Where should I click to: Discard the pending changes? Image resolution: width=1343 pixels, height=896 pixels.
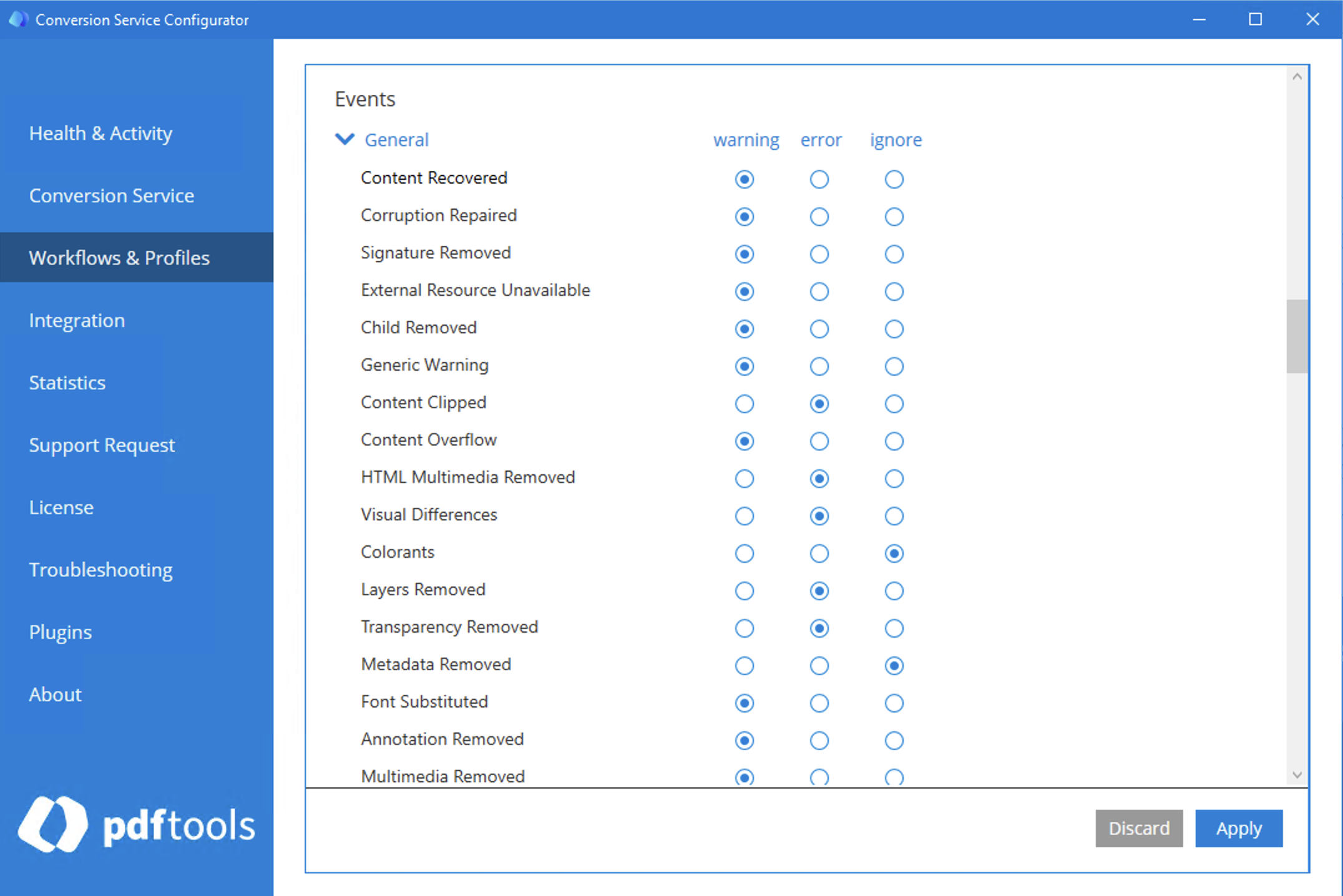[x=1139, y=828]
